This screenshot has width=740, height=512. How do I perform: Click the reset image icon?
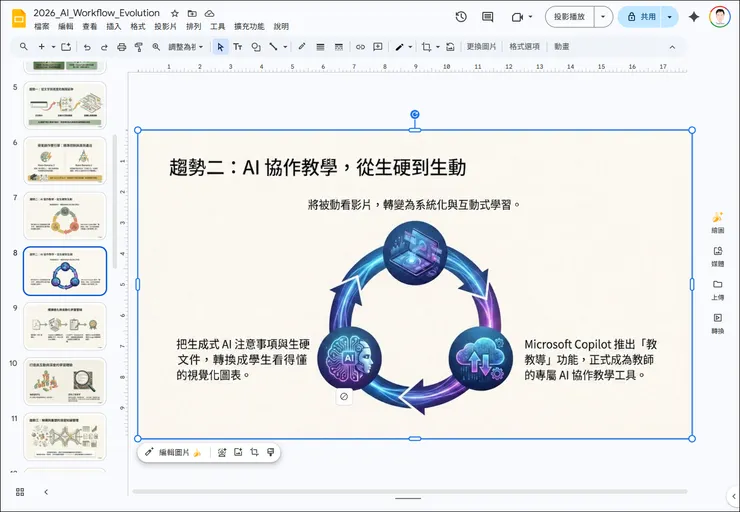(450, 47)
